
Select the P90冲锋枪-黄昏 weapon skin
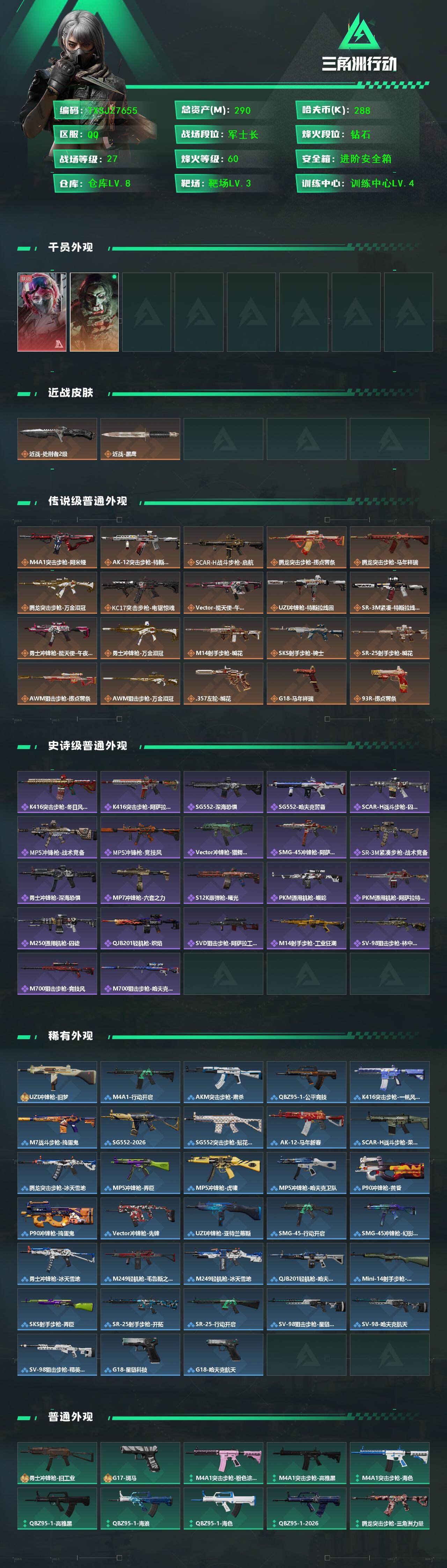point(389,1172)
